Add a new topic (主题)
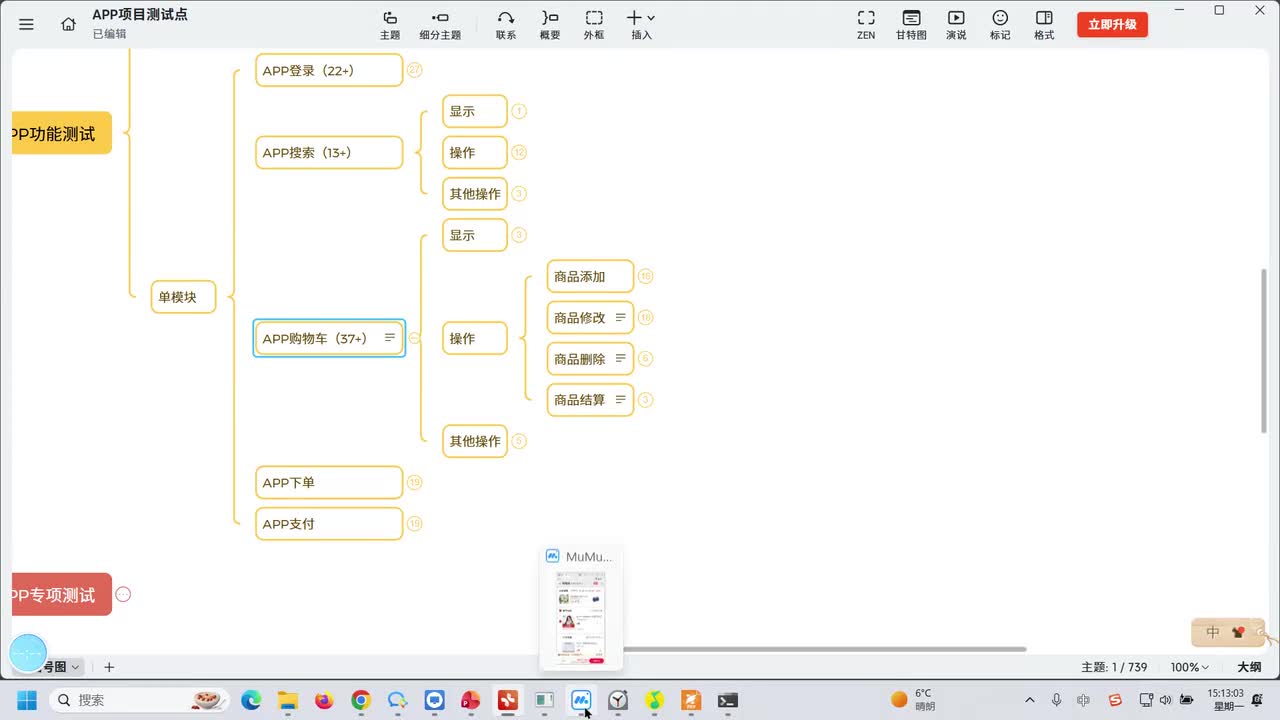 coord(390,25)
